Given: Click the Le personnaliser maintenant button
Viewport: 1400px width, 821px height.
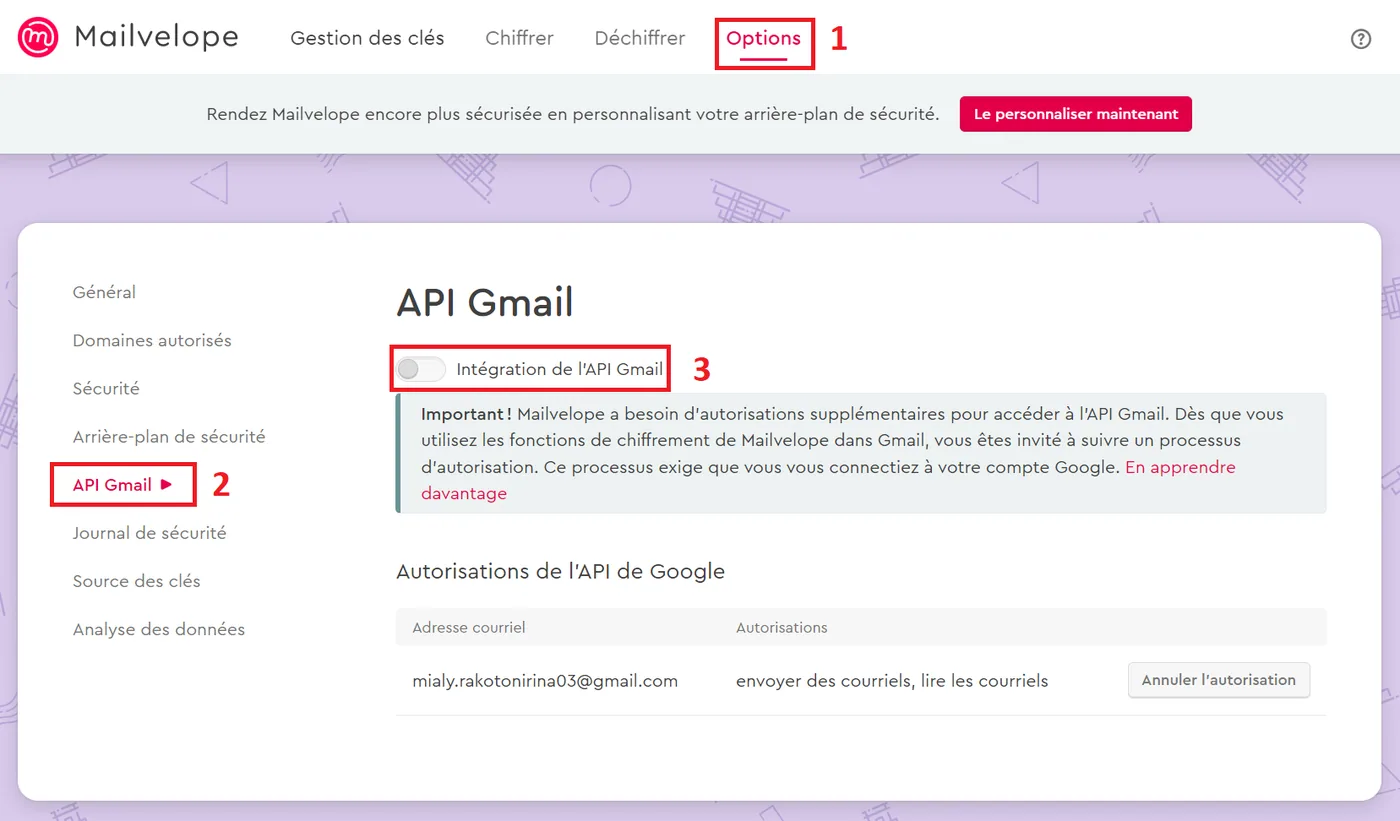Looking at the screenshot, I should click(1076, 114).
